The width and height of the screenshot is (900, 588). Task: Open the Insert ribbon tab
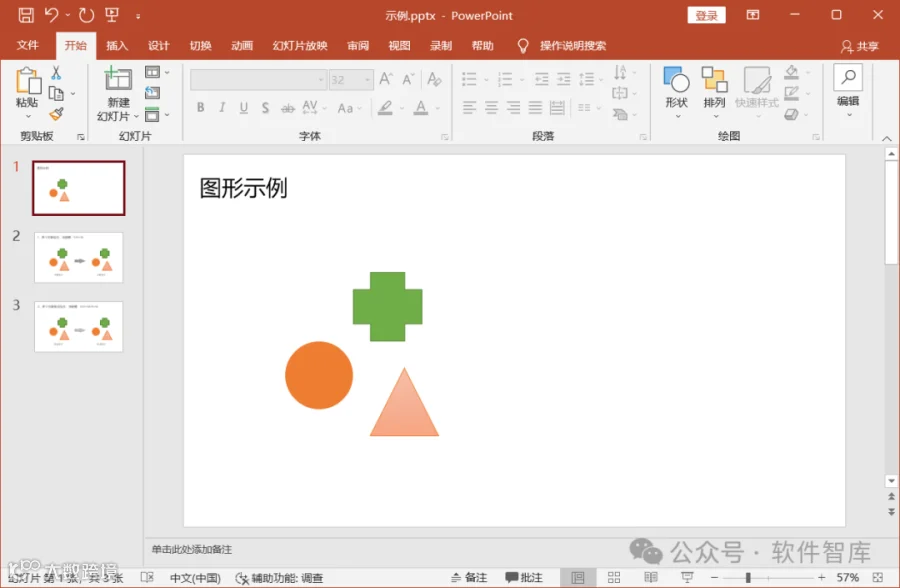pos(117,45)
